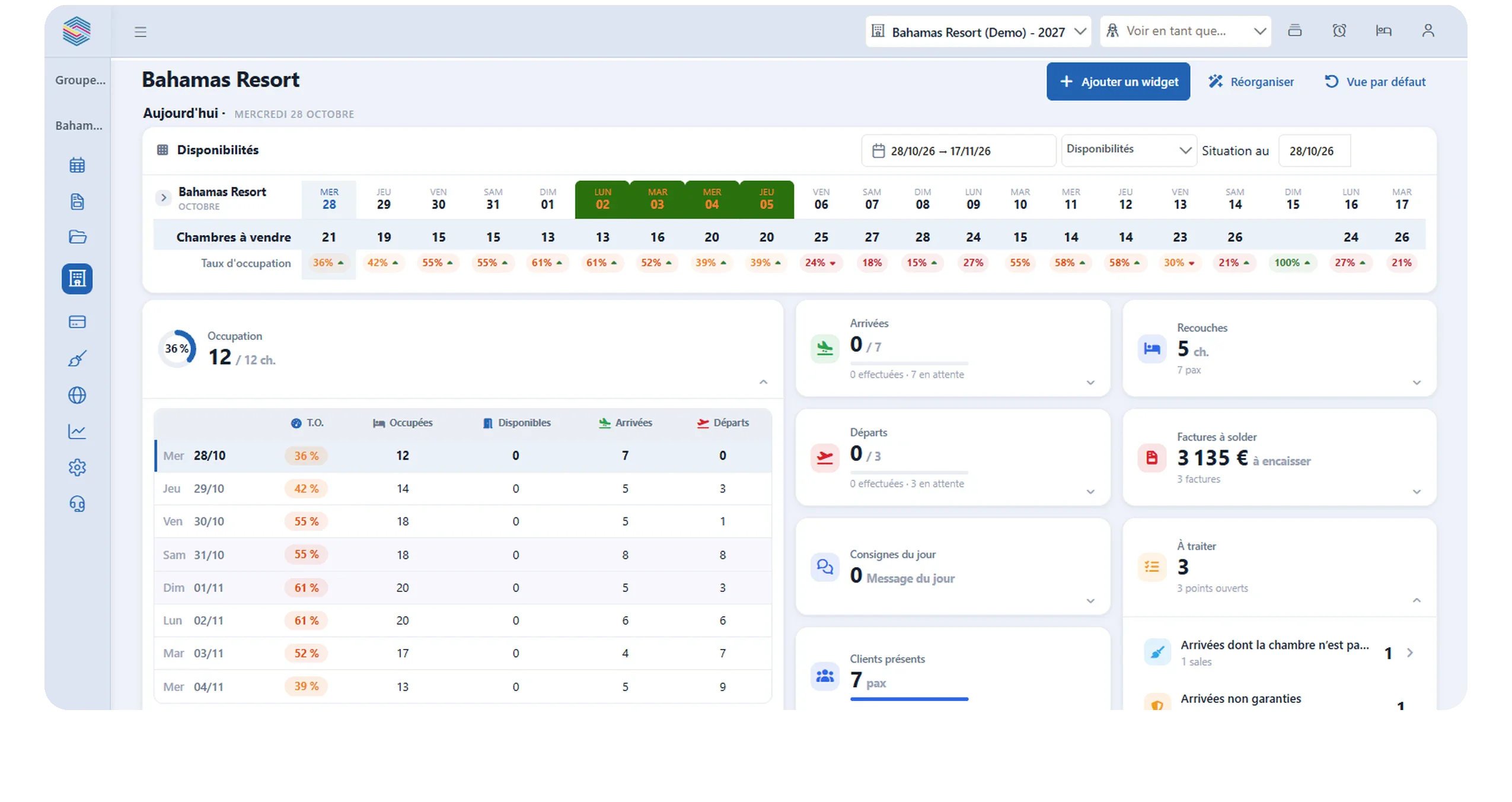Expand the Bahamas Resort row chevron
This screenshot has width=1512, height=802.
[163, 198]
